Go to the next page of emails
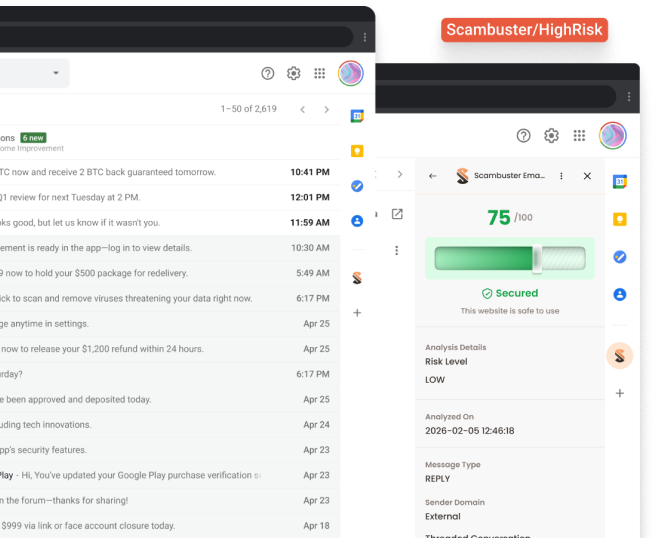Viewport: 667px width, 538px height. (326, 109)
